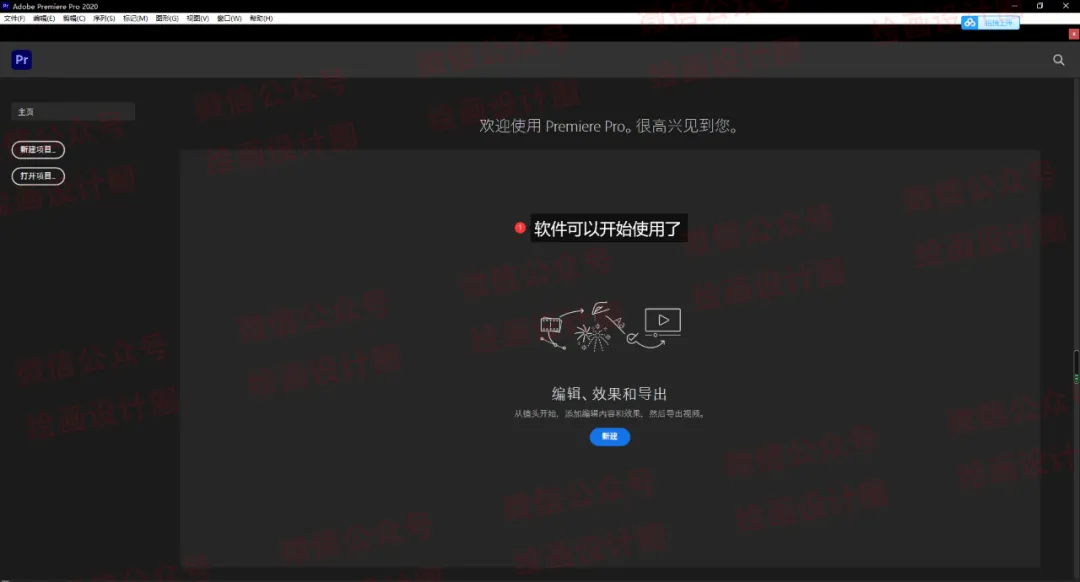Close the Adobe Premiere Pro 2020 window
1080x582 pixels.
pyautogui.click(x=1066, y=6)
